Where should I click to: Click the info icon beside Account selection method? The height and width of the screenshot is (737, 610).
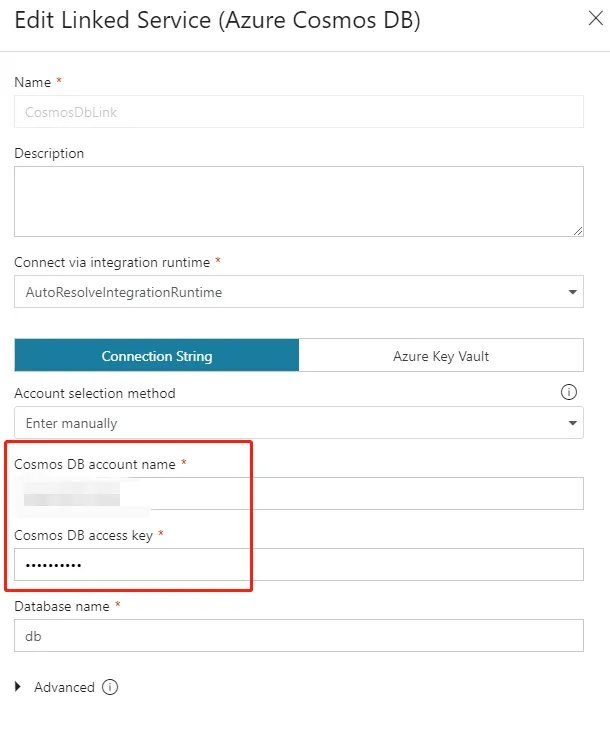coord(569,392)
